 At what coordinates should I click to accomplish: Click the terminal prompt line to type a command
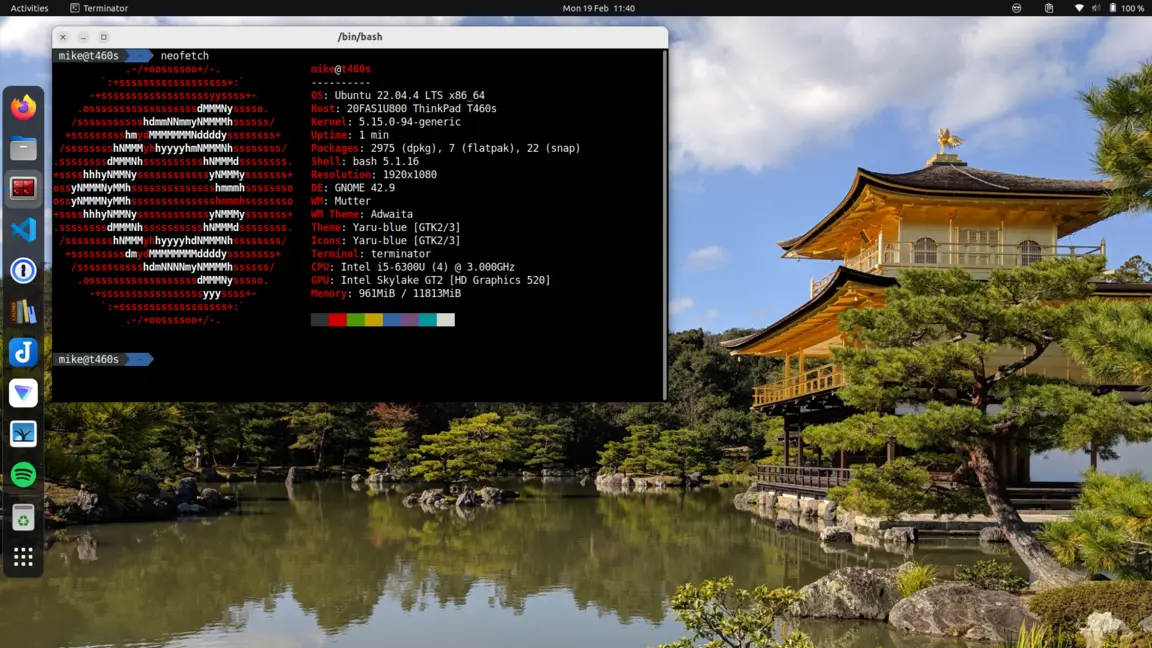[200, 358]
